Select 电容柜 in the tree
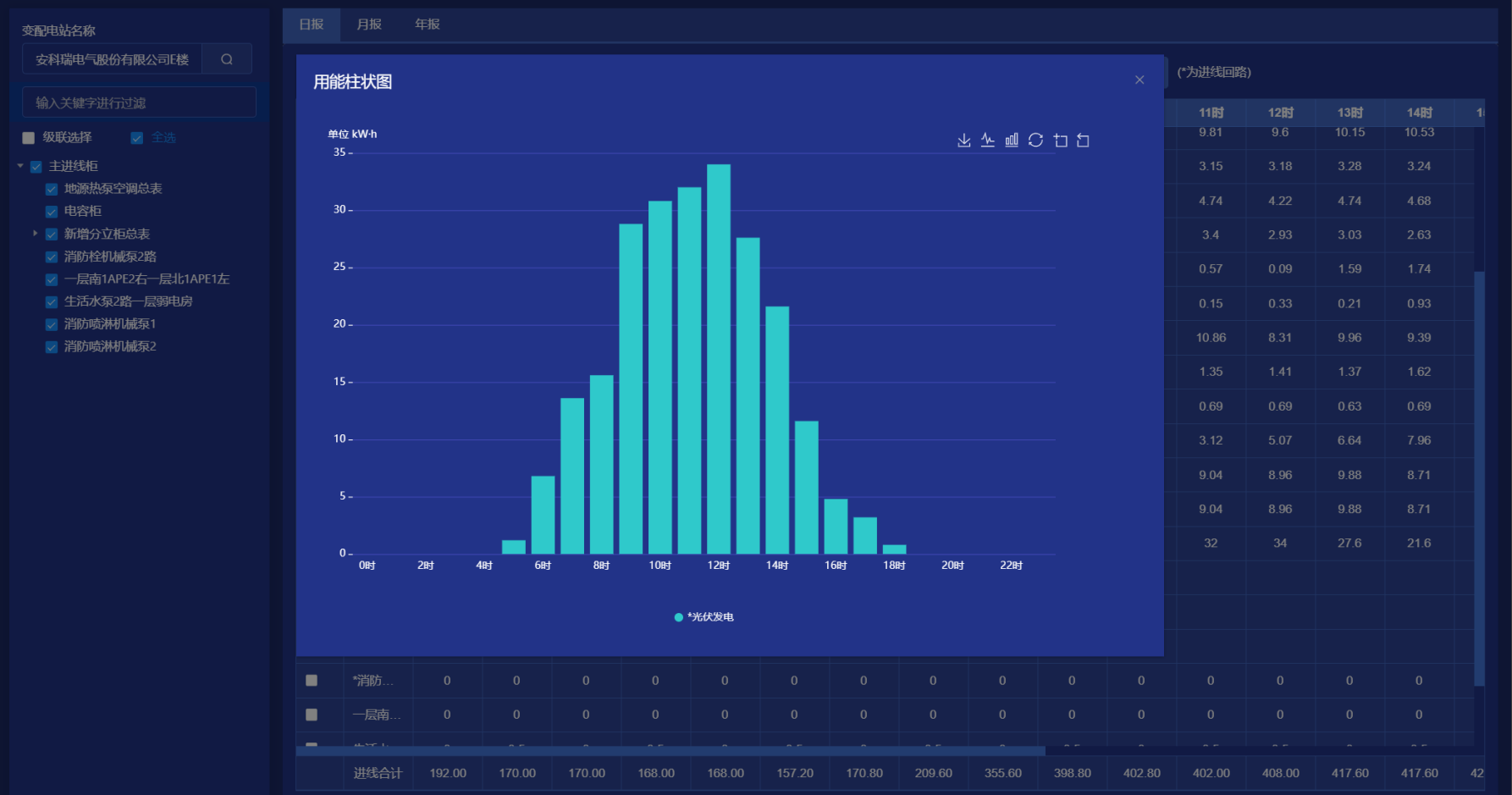The width and height of the screenshot is (1512, 795). (83, 211)
